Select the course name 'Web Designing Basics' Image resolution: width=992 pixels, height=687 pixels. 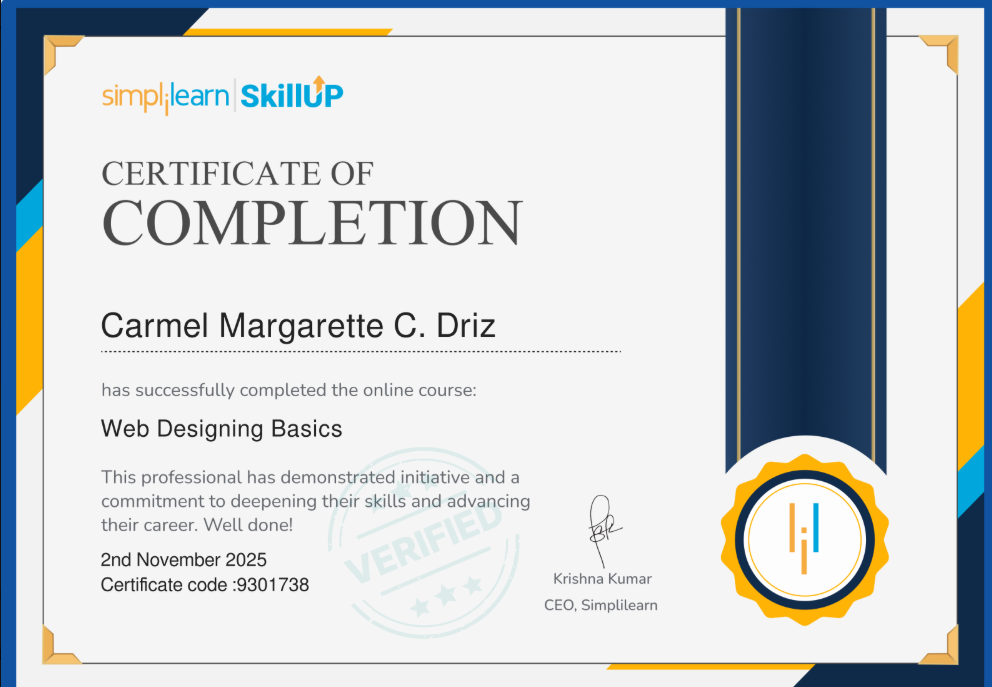(221, 429)
